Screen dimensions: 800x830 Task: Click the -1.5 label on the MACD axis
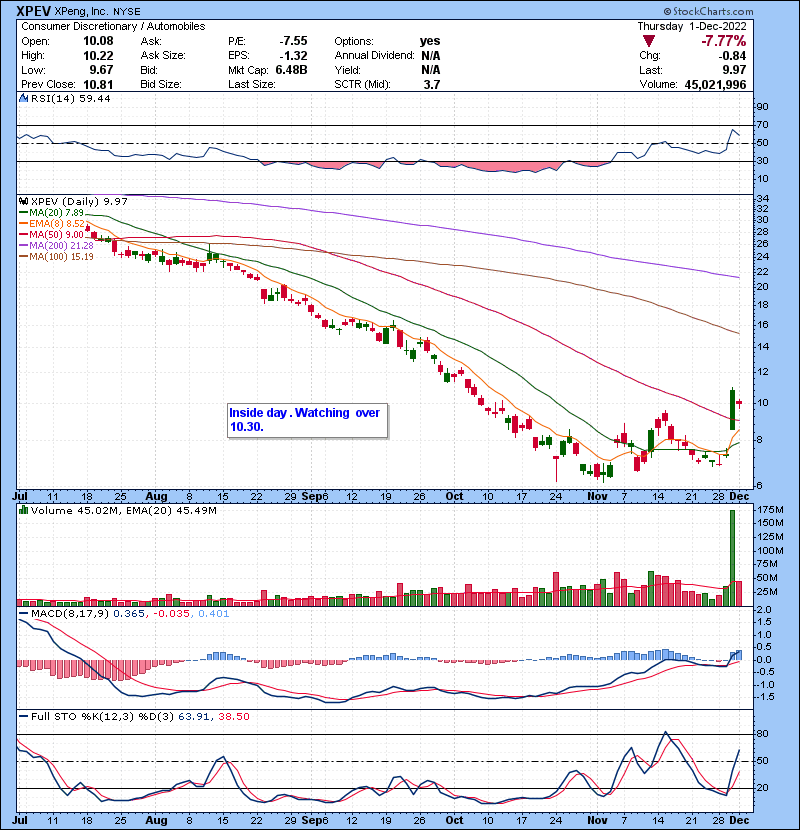point(766,697)
